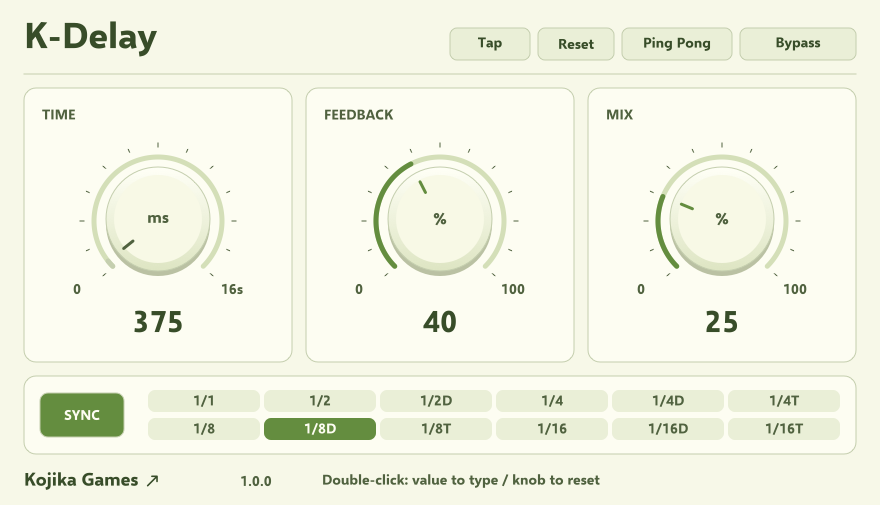
Task: Click the external link arrow icon
Action: pos(153,480)
